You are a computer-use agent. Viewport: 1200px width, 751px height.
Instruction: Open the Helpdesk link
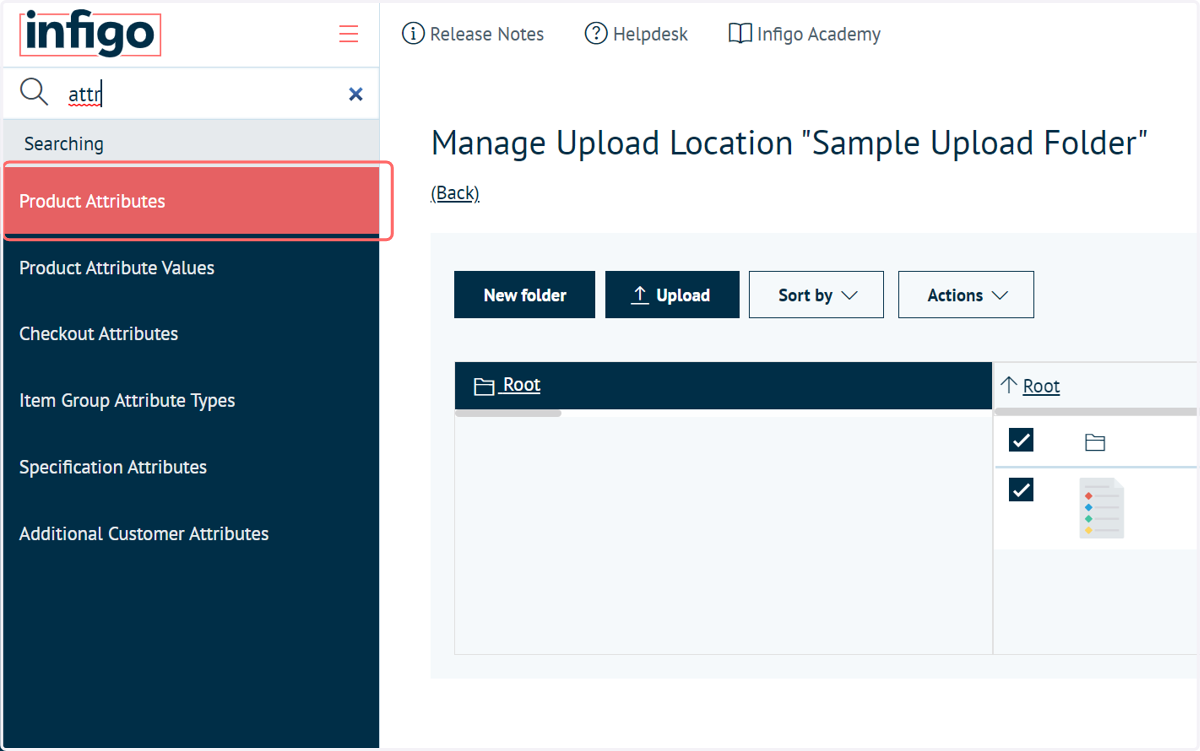[636, 34]
